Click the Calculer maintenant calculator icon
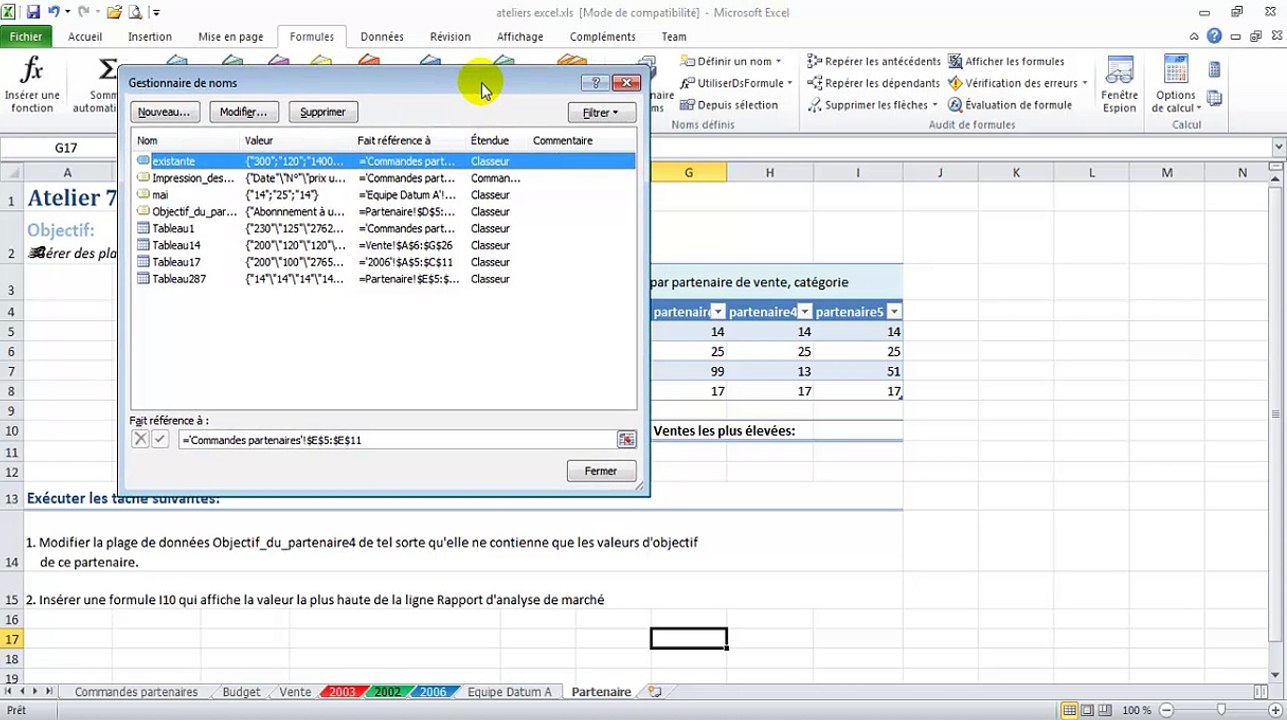 (x=1214, y=70)
